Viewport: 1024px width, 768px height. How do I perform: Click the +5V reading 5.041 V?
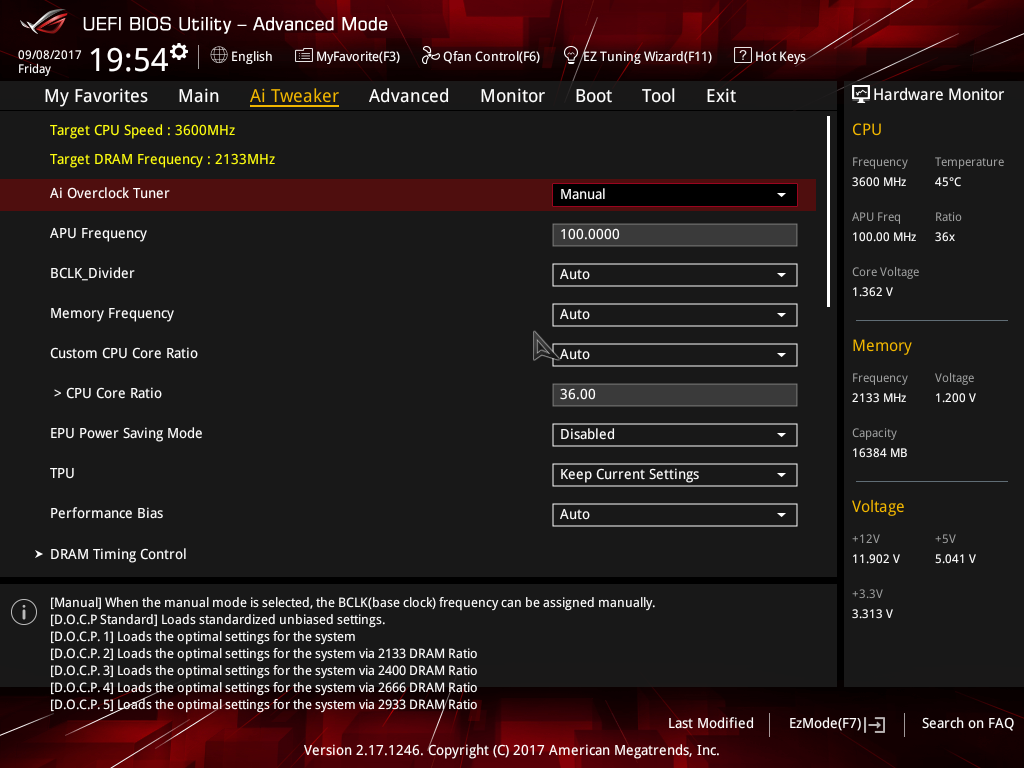(x=955, y=559)
